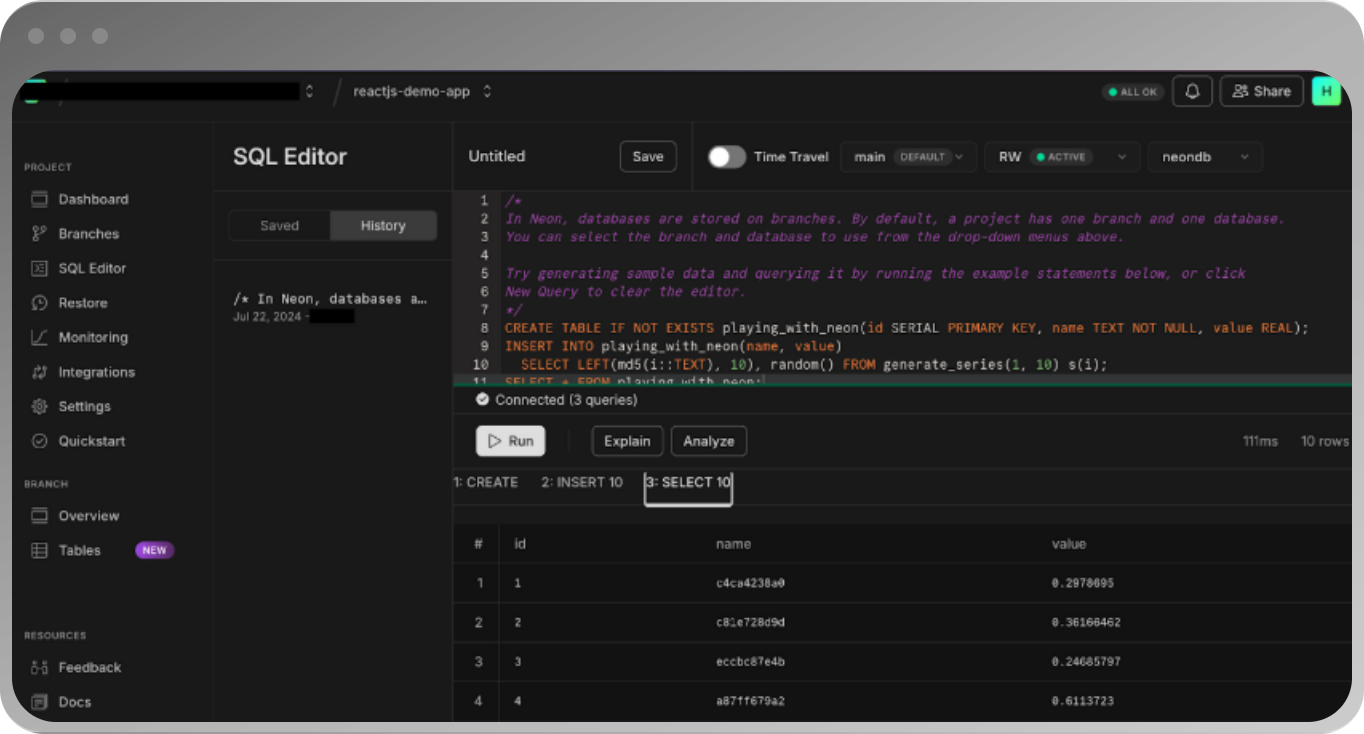The height and width of the screenshot is (734, 1364).
Task: Click the Restore sidebar icon
Action: click(39, 303)
